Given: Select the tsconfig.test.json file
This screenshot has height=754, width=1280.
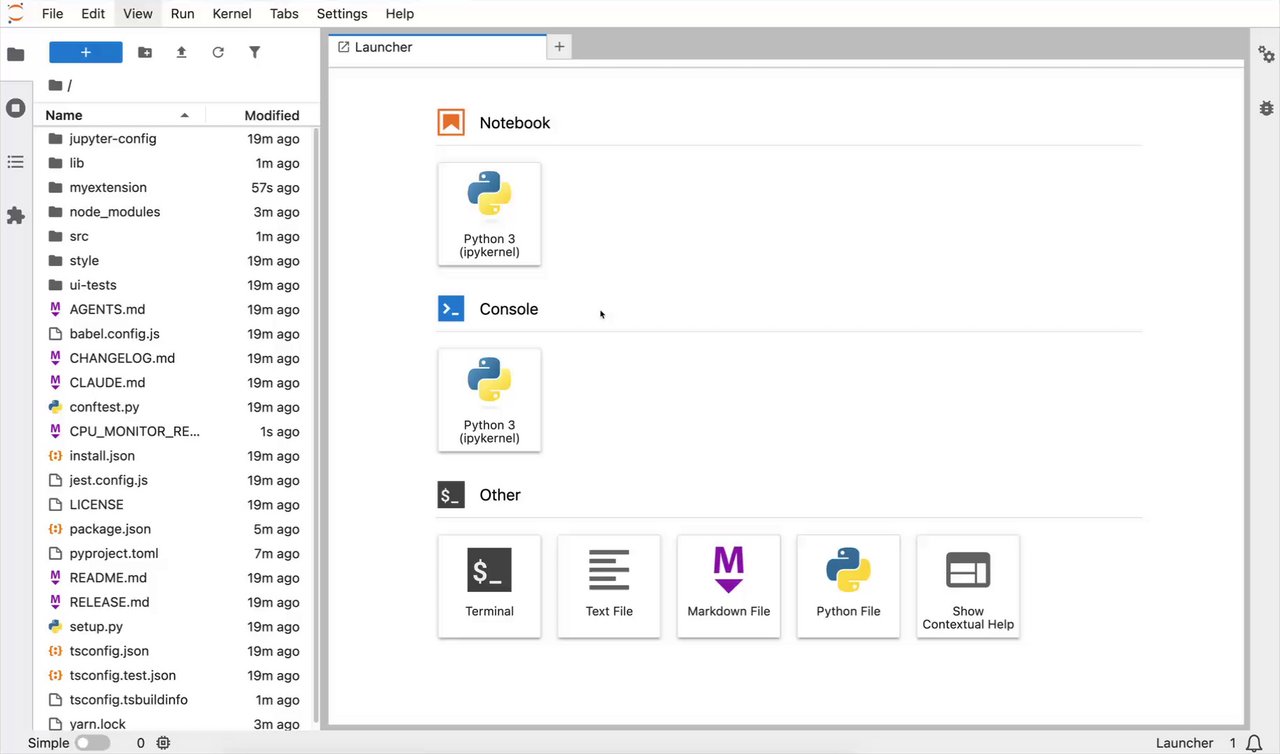Looking at the screenshot, I should tap(174, 675).
